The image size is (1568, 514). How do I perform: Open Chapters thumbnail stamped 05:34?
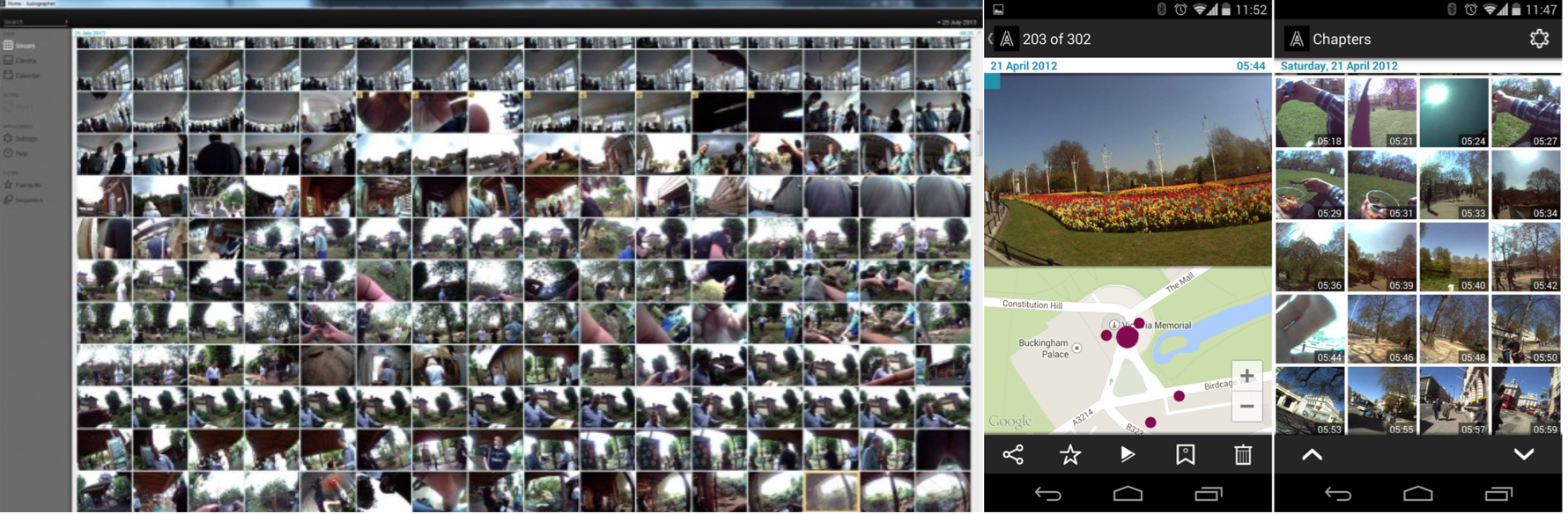click(x=1526, y=185)
